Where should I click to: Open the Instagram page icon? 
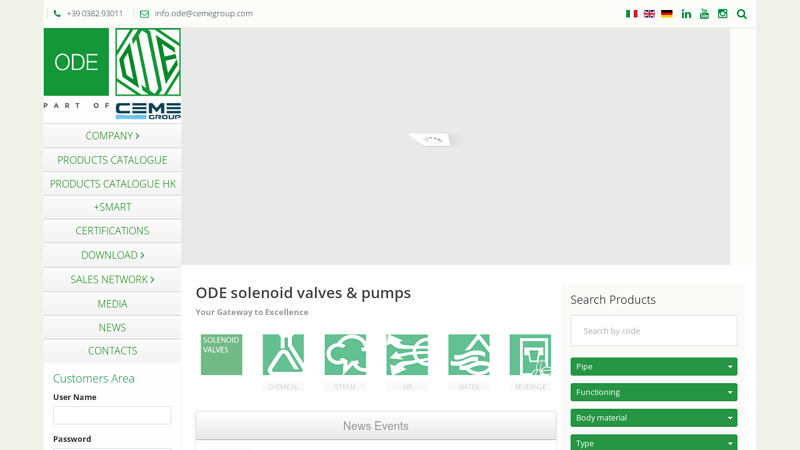point(722,14)
